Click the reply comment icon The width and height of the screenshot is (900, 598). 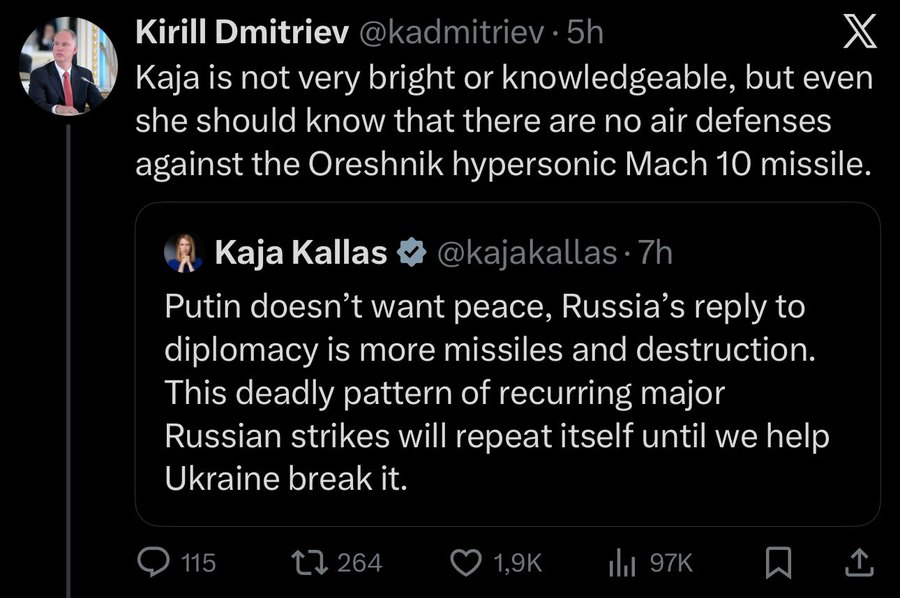tap(153, 563)
